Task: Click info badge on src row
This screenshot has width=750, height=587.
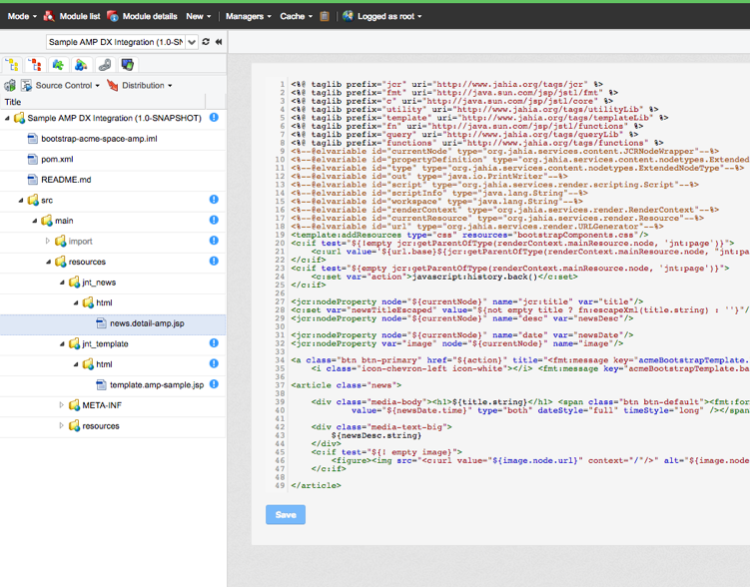Action: 214,199
